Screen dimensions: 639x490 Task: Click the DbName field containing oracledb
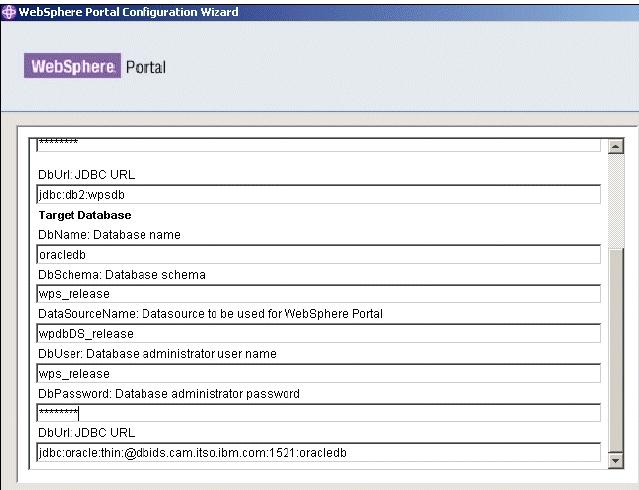[318, 254]
